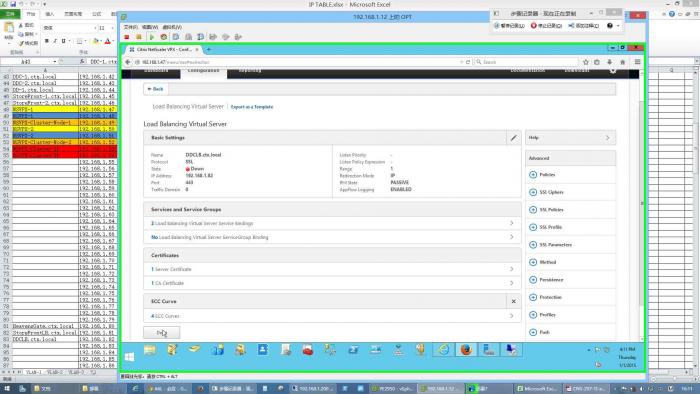Click the Back button
The height and width of the screenshot is (394, 700).
point(155,89)
